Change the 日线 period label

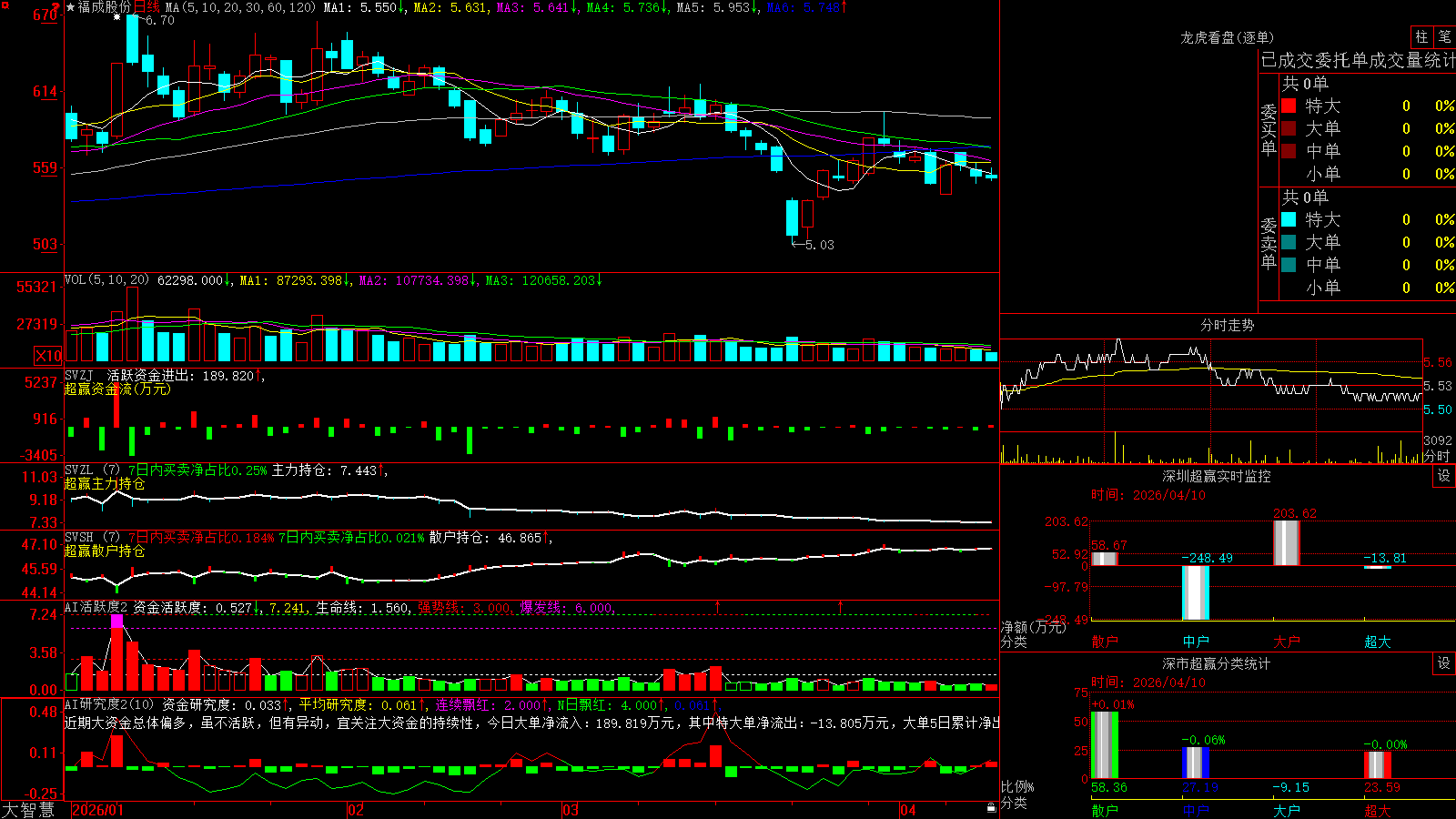click(x=147, y=7)
